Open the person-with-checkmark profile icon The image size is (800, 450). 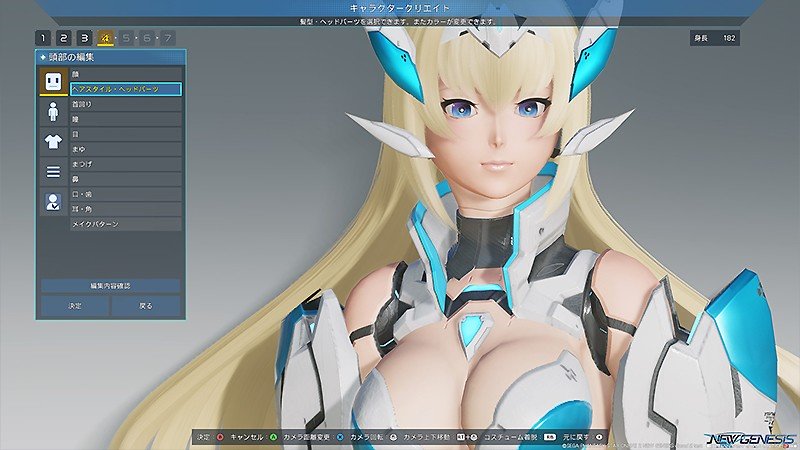[53, 202]
